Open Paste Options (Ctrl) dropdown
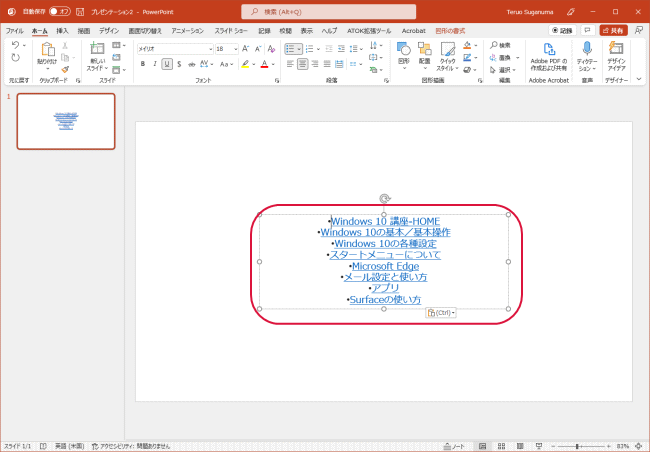This screenshot has width=650, height=452. 441,313
